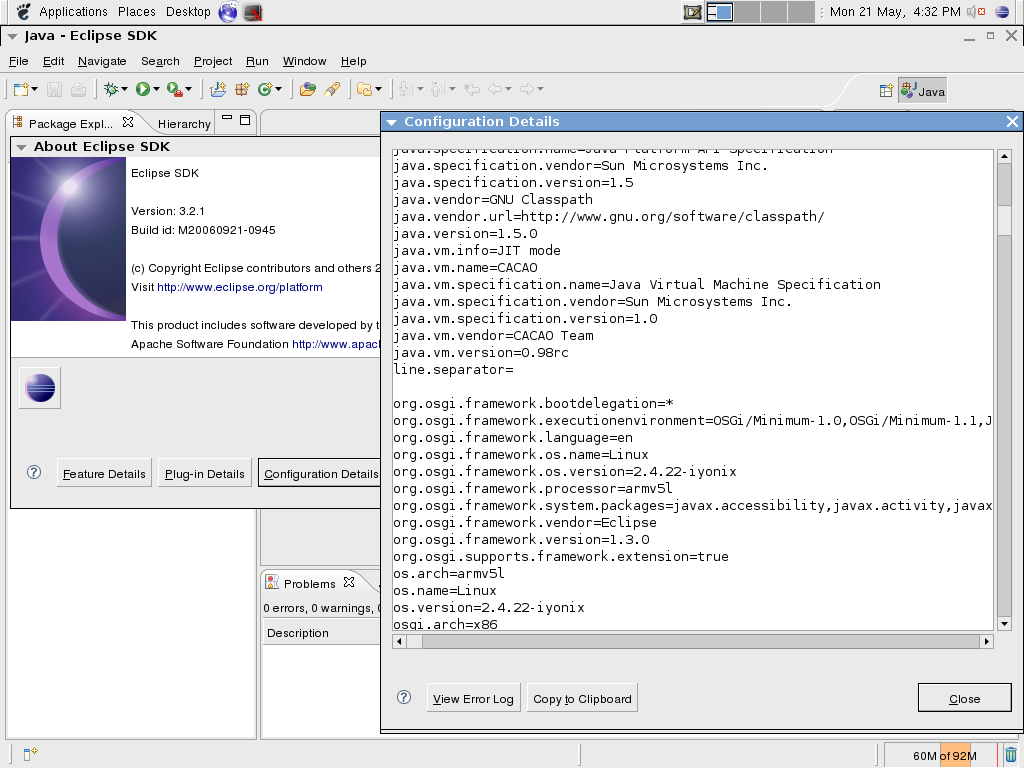
Task: Open the External Tools dropdown arrow
Action: pos(189,90)
